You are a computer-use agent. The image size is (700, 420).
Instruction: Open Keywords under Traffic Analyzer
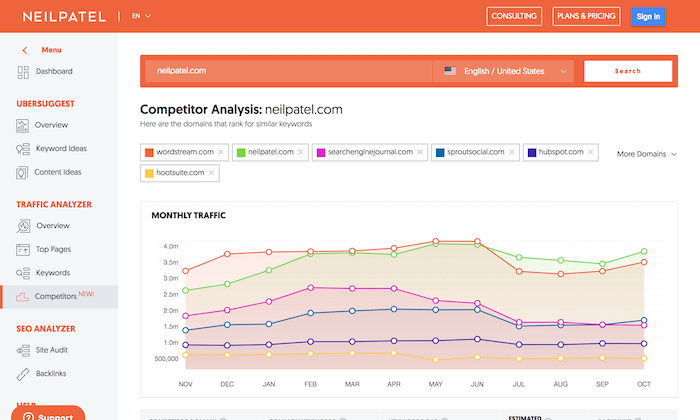(x=53, y=272)
